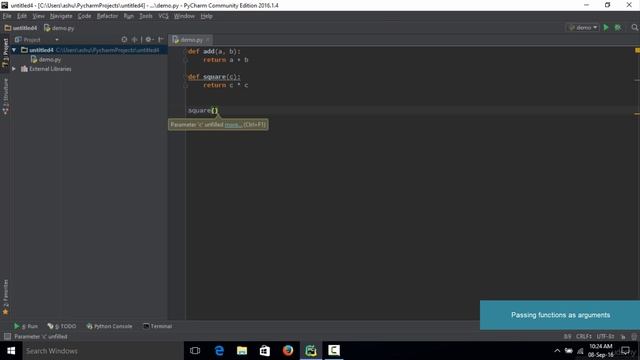Click the Windows Start button
The width and height of the screenshot is (640, 360).
pos(11,351)
